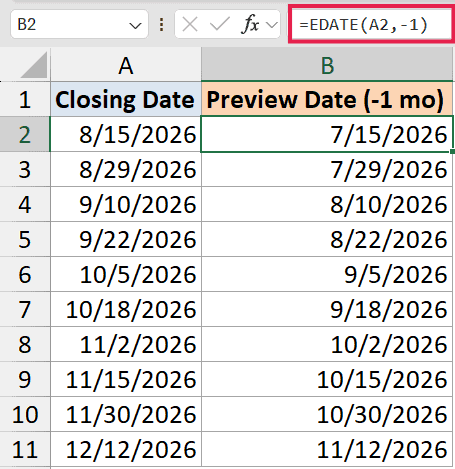Click the three-dot handle beside the Name Box
The width and height of the screenshot is (455, 469).
pyautogui.click(x=161, y=25)
